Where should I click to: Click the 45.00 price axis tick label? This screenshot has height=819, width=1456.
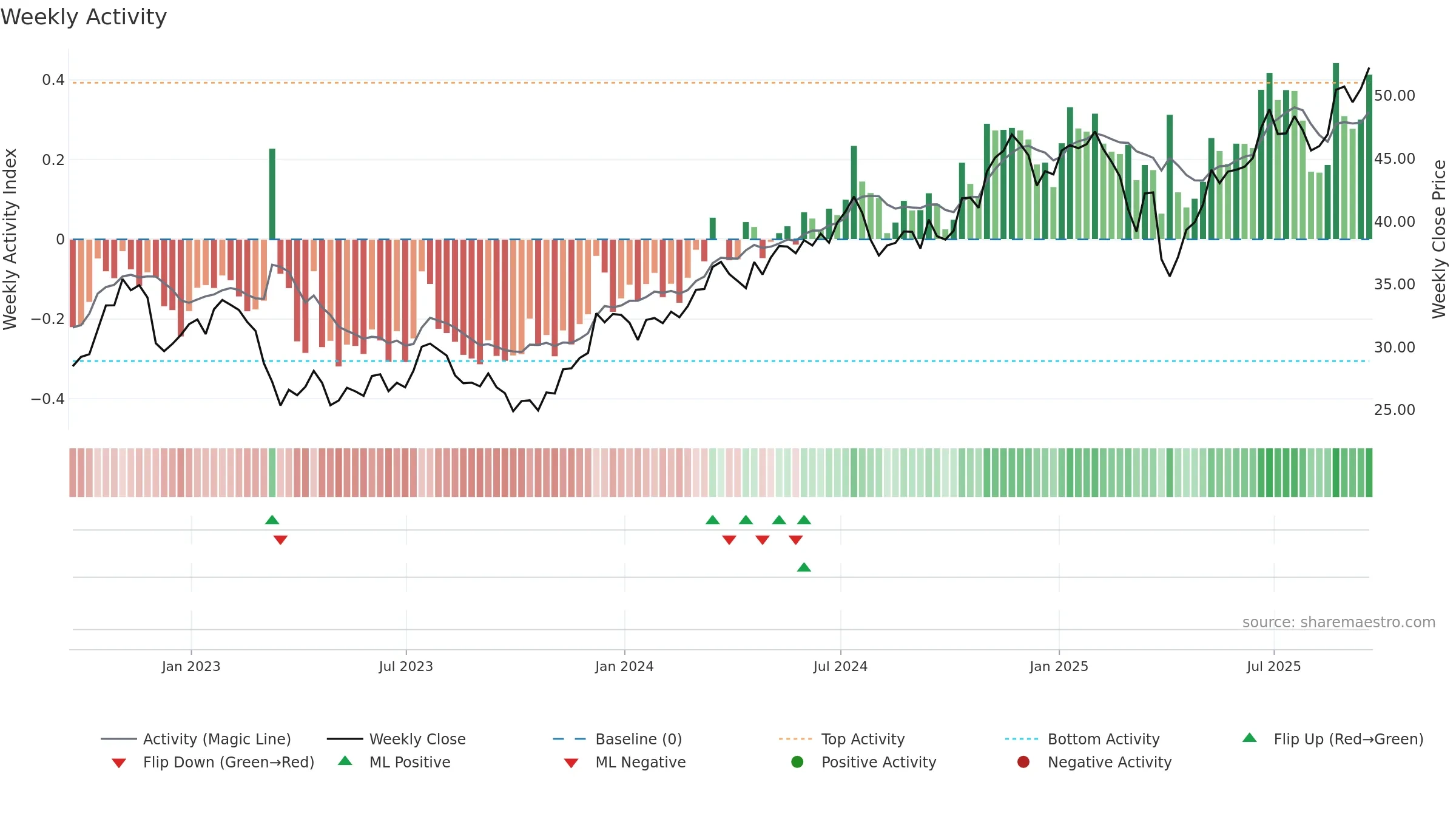1395,159
